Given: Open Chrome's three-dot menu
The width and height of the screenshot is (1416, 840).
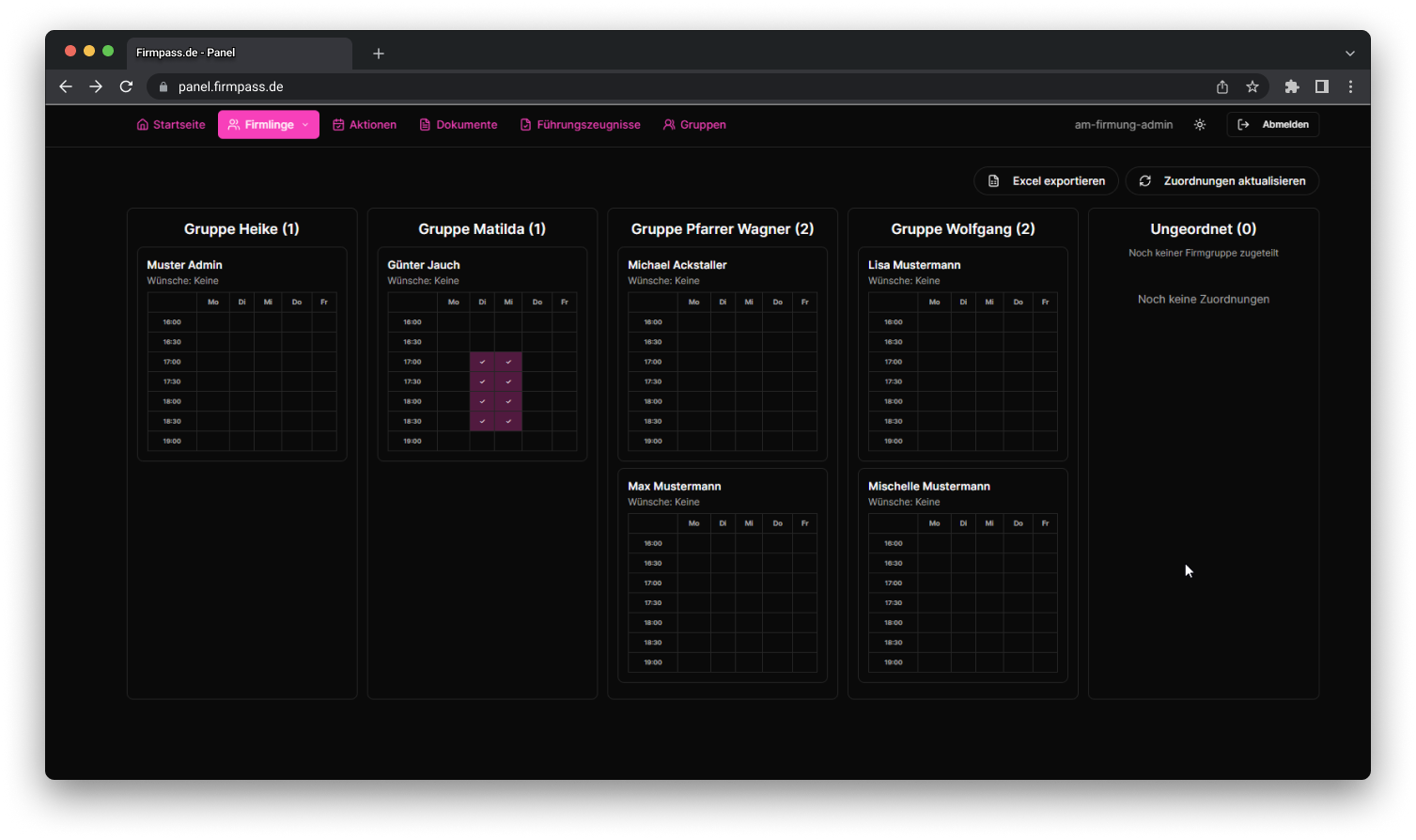Looking at the screenshot, I should pyautogui.click(x=1350, y=86).
